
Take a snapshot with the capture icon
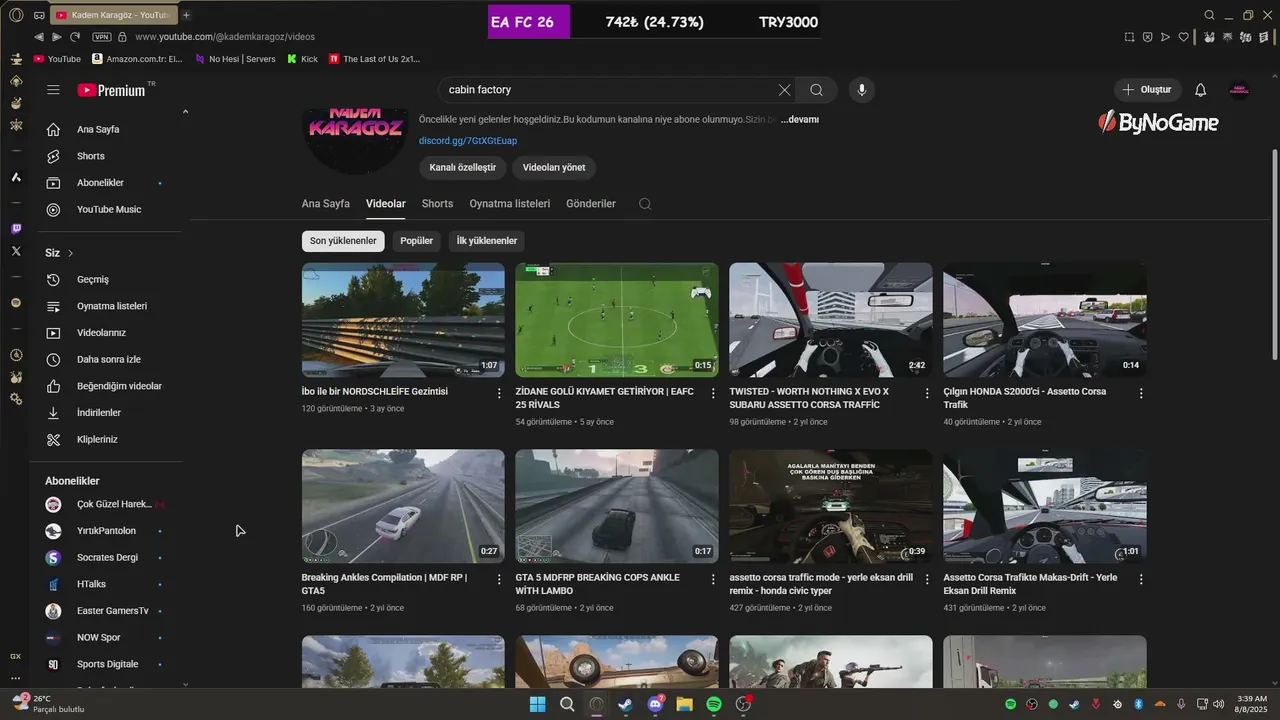[x=1129, y=37]
